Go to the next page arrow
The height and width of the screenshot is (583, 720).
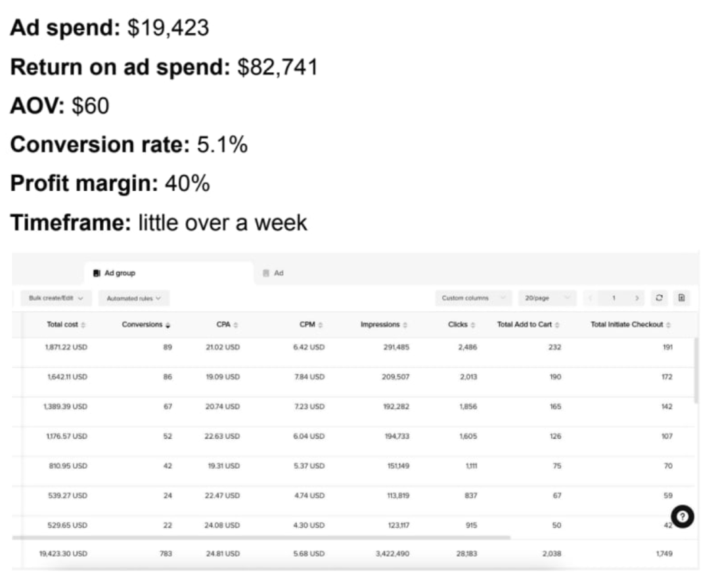pyautogui.click(x=637, y=298)
